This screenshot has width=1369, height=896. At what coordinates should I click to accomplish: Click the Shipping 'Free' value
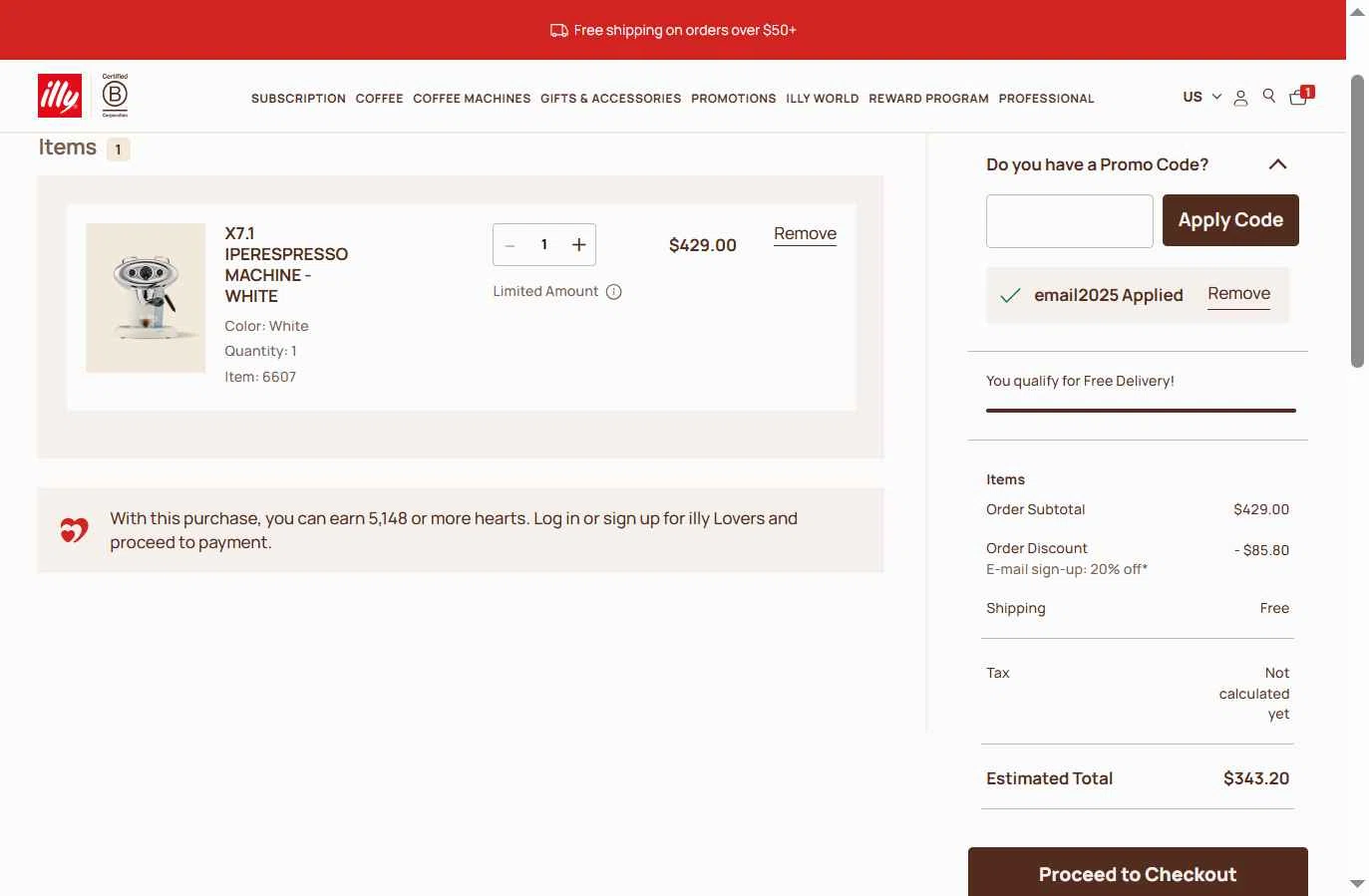1274,608
